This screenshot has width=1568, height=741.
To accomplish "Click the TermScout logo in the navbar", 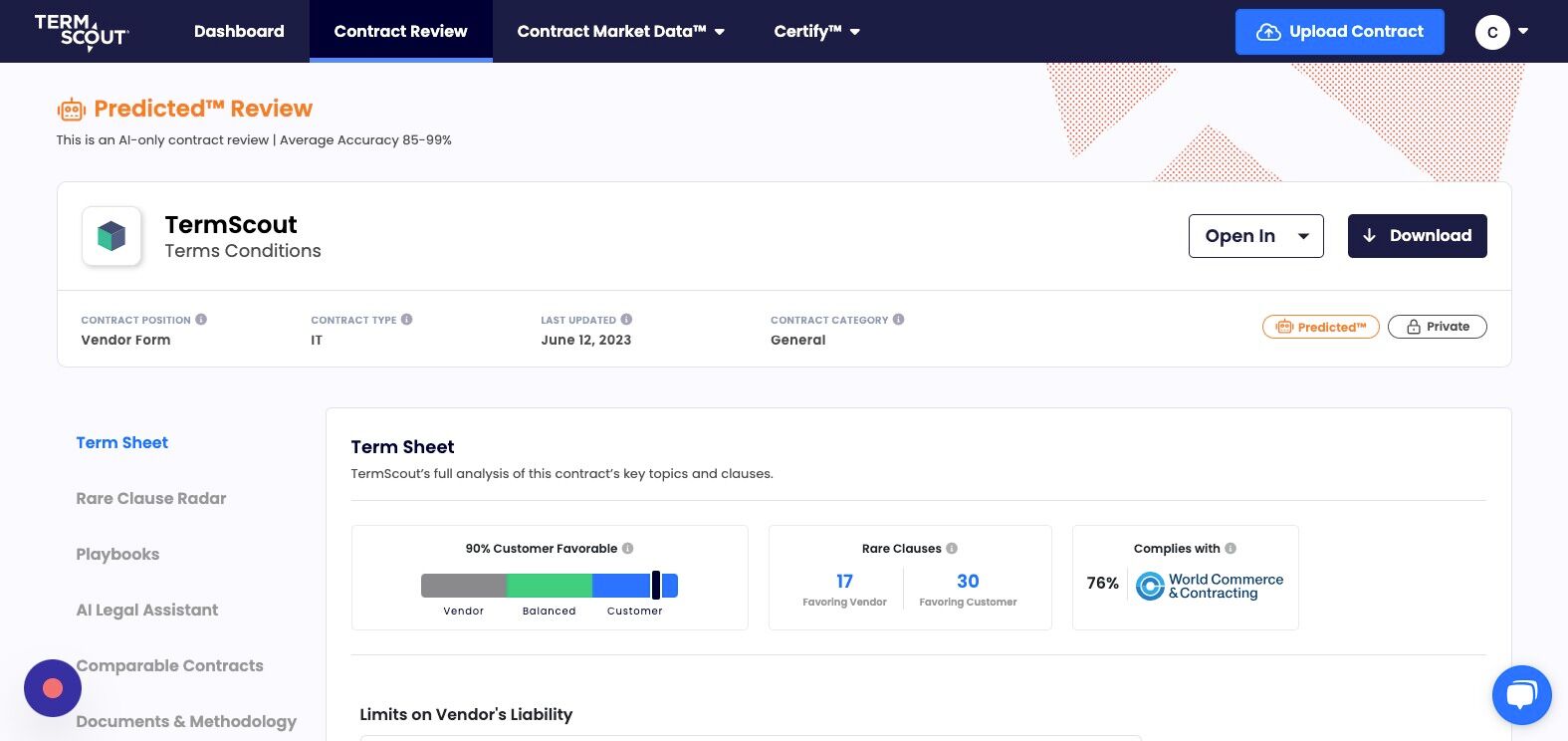I will point(82,32).
